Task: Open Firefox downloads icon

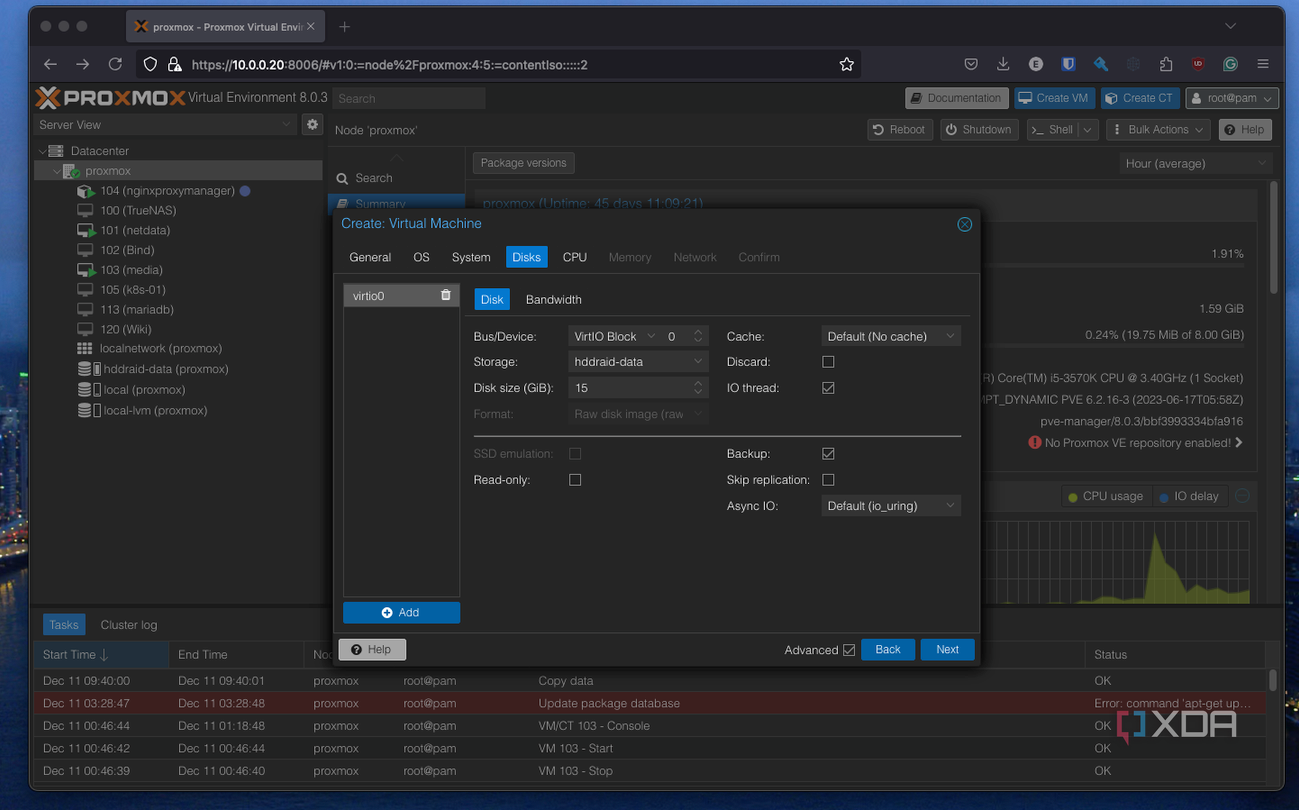Action: pyautogui.click(x=1003, y=64)
